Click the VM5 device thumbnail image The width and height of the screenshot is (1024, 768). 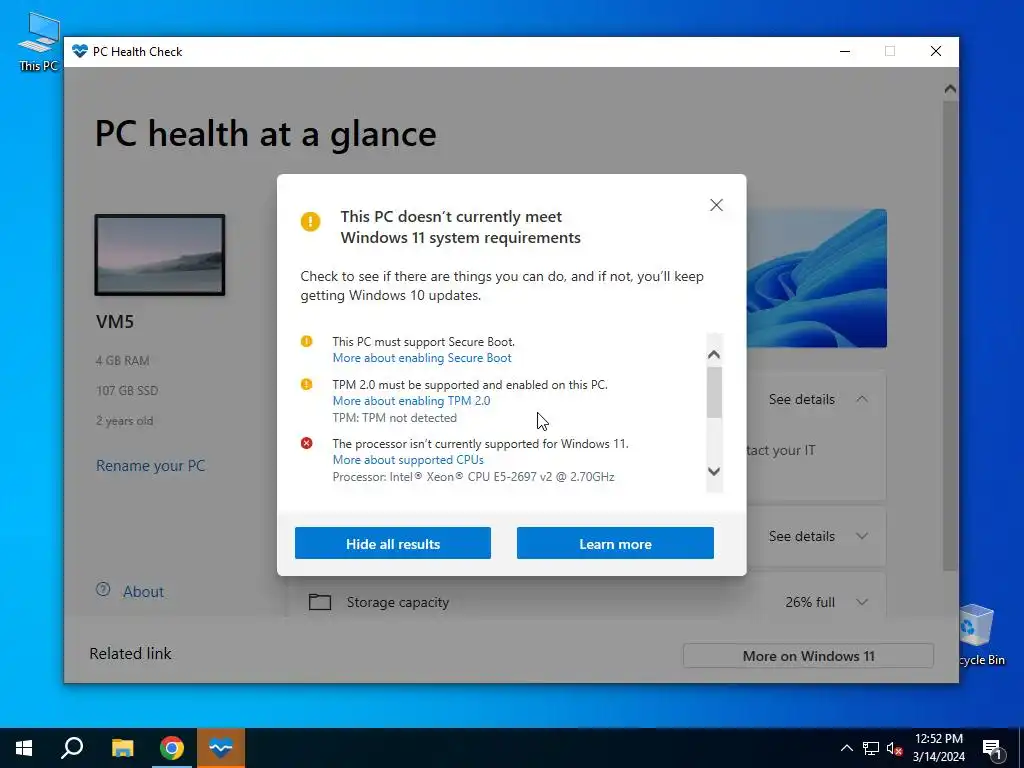tap(160, 255)
